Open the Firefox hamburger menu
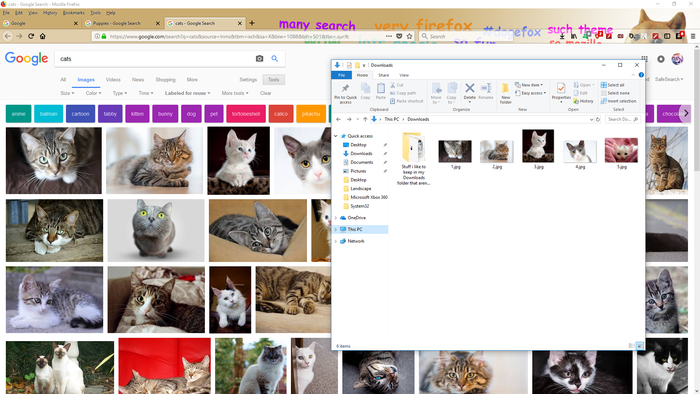The height and width of the screenshot is (394, 700). (x=693, y=36)
